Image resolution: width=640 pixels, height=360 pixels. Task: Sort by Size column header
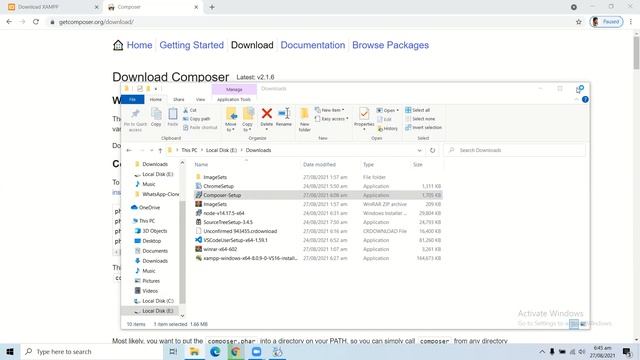pos(418,164)
